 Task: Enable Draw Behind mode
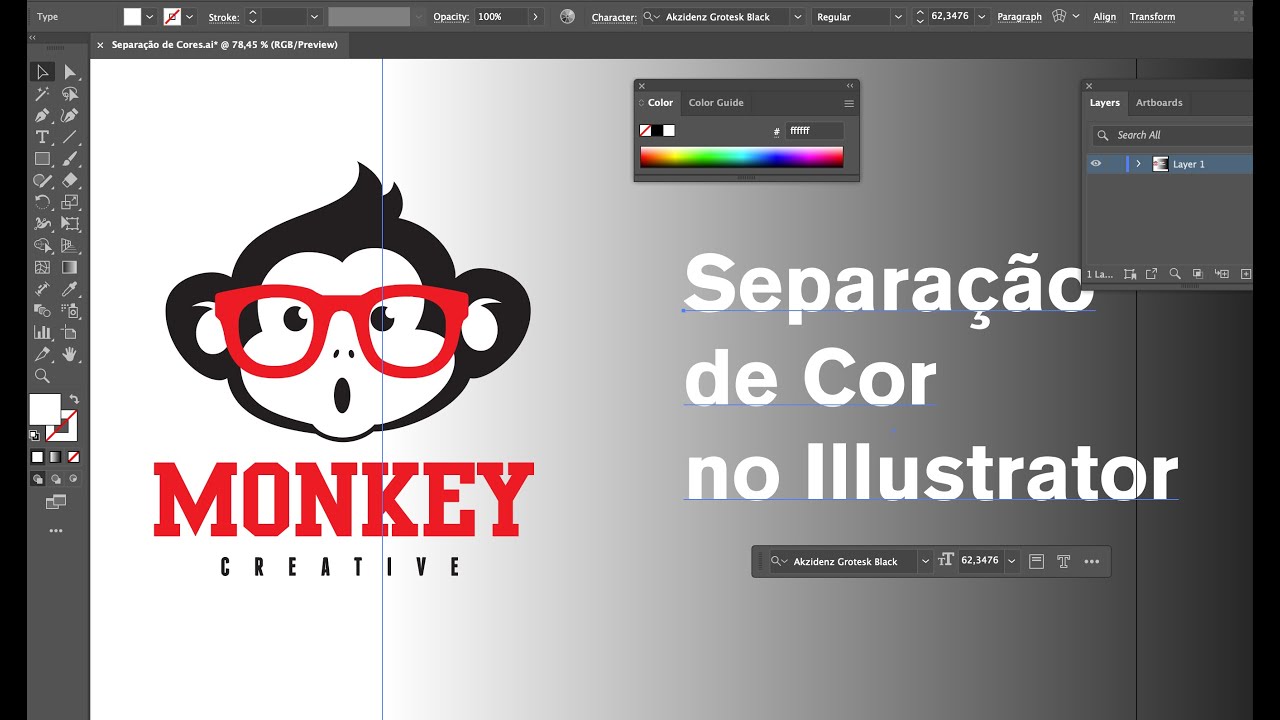tap(55, 479)
